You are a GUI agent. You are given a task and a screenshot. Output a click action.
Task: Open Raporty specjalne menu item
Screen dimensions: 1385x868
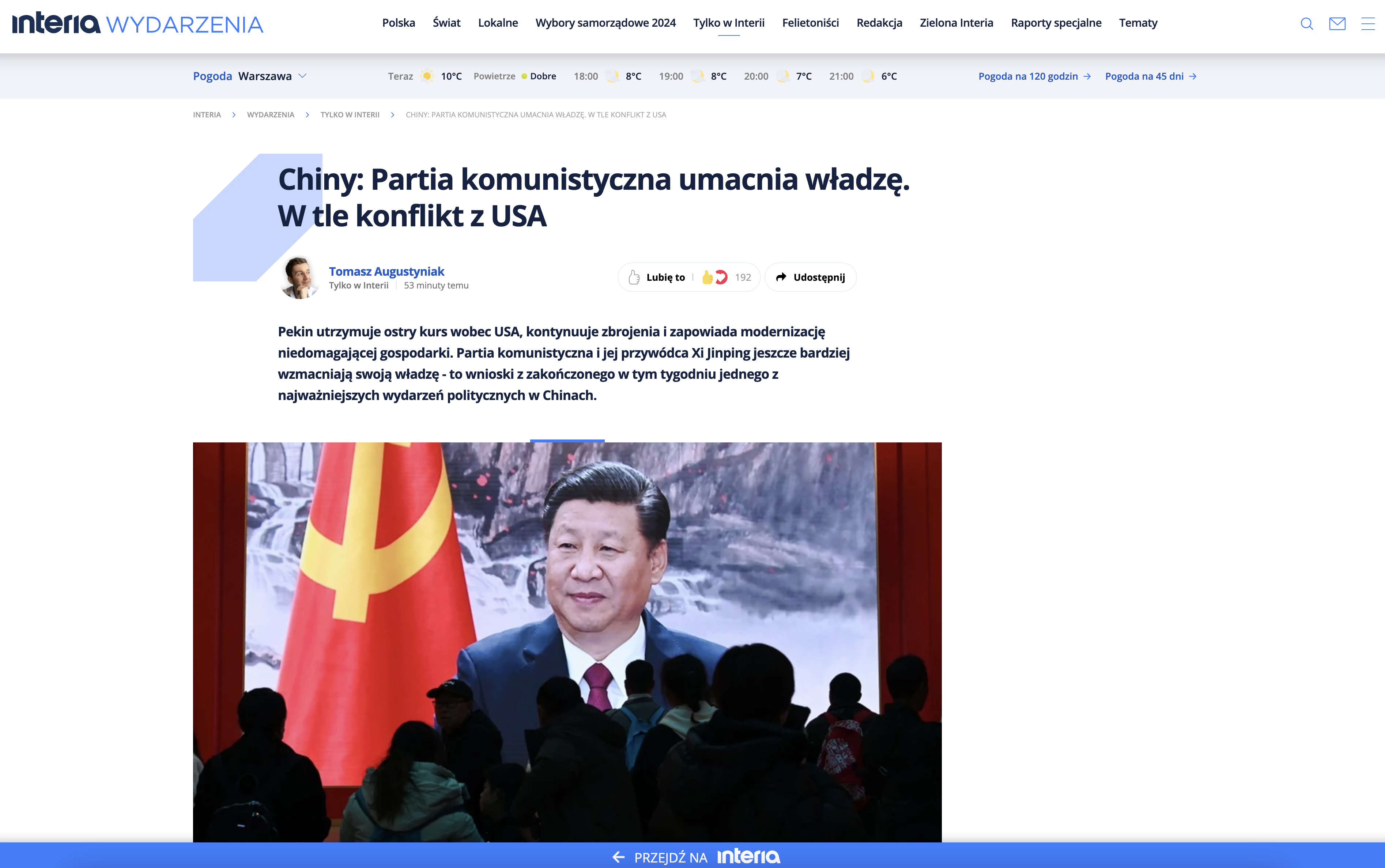1056,23
